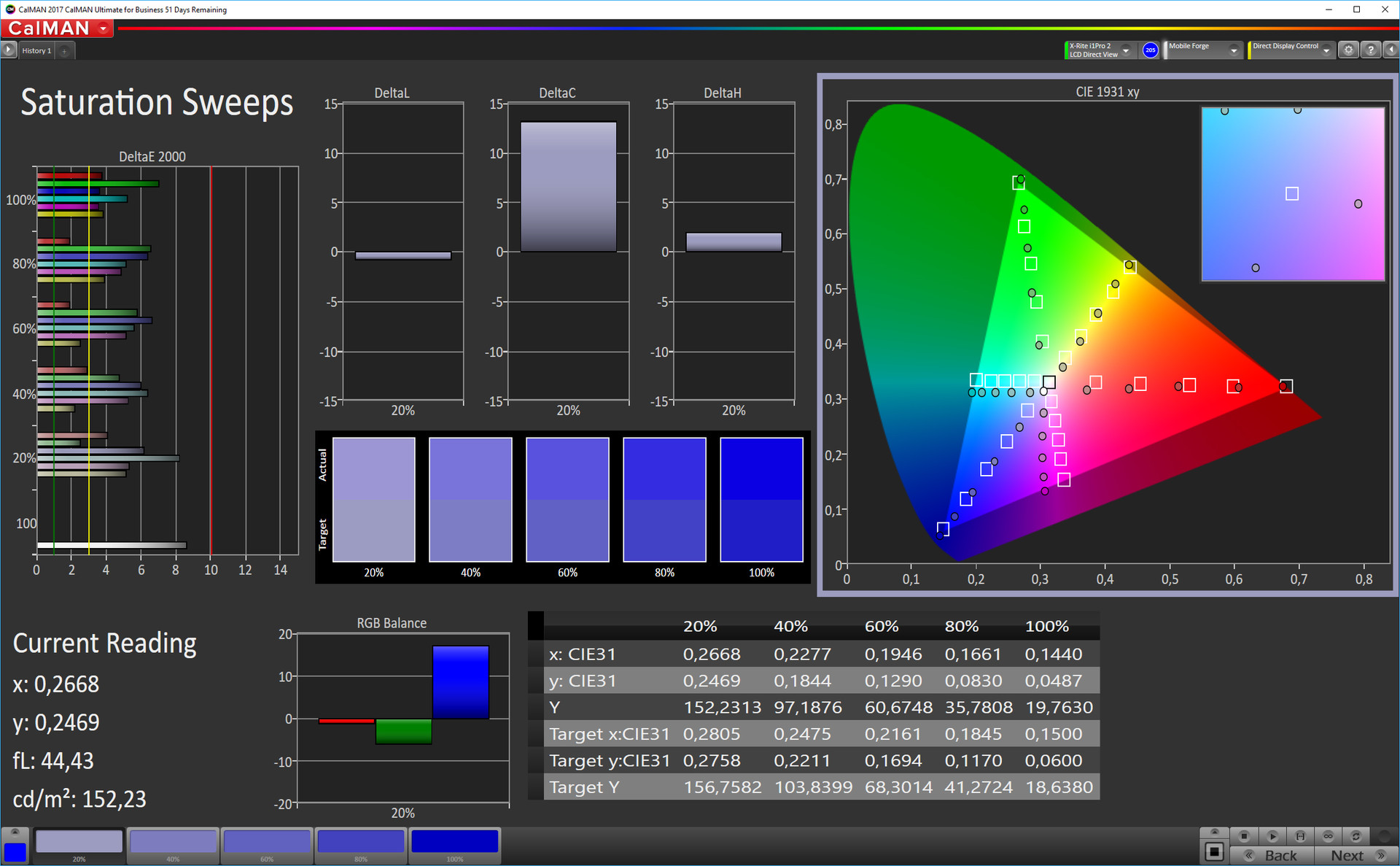Select the History 1 tab
1400x866 pixels.
pos(36,50)
